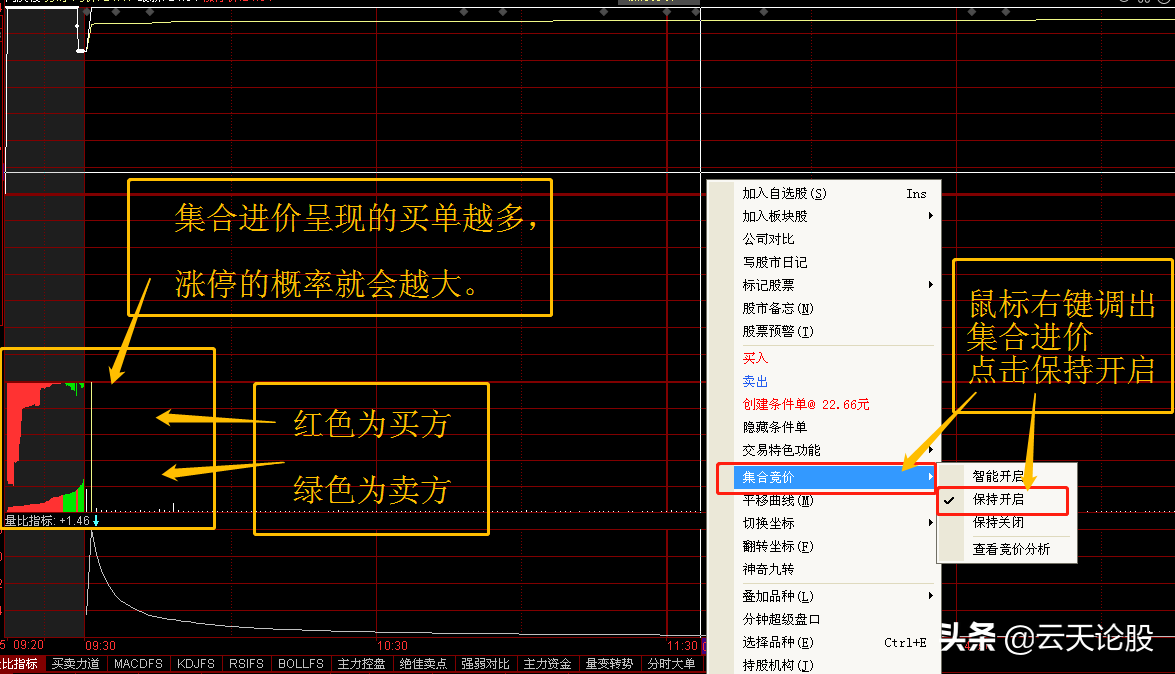
Task: Click the blue 卖出 menu item
Action: click(755, 382)
